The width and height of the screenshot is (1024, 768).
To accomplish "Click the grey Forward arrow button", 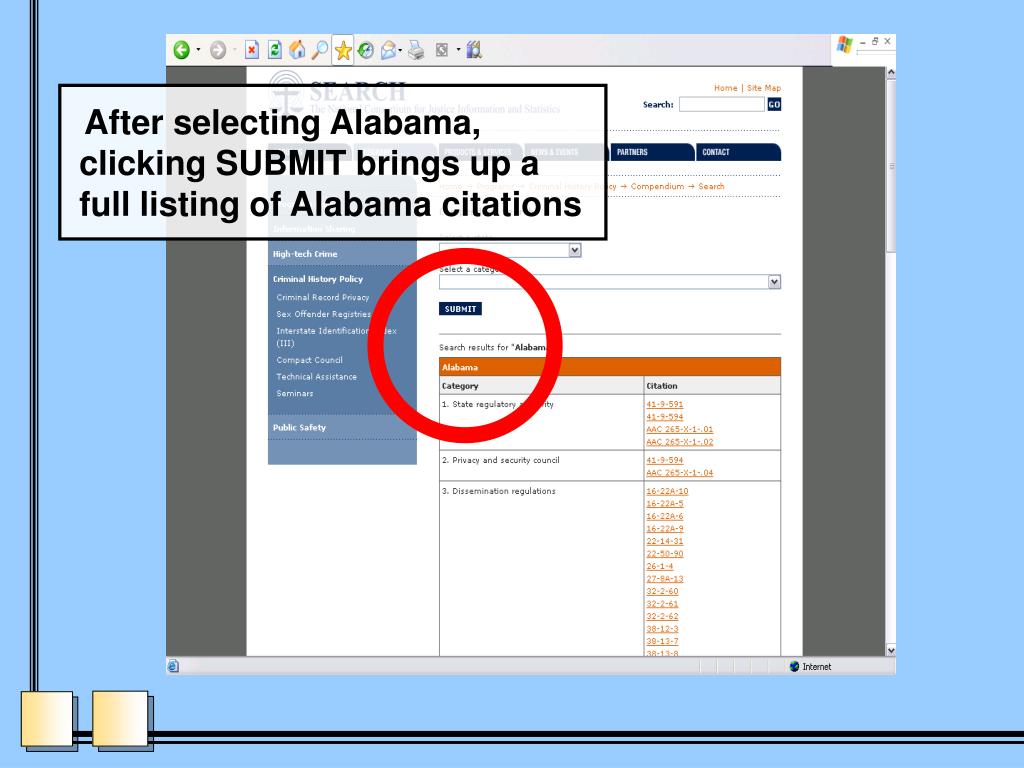I will [218, 50].
